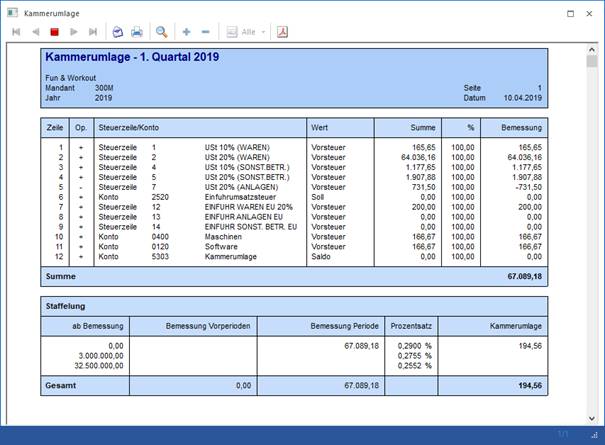
Task: Open the magnifier search tool
Action: (x=162, y=32)
